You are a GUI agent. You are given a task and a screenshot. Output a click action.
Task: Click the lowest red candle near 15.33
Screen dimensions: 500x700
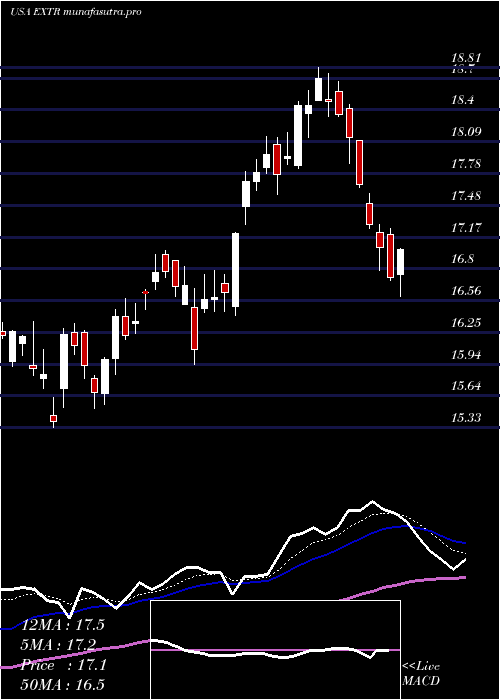point(54,418)
